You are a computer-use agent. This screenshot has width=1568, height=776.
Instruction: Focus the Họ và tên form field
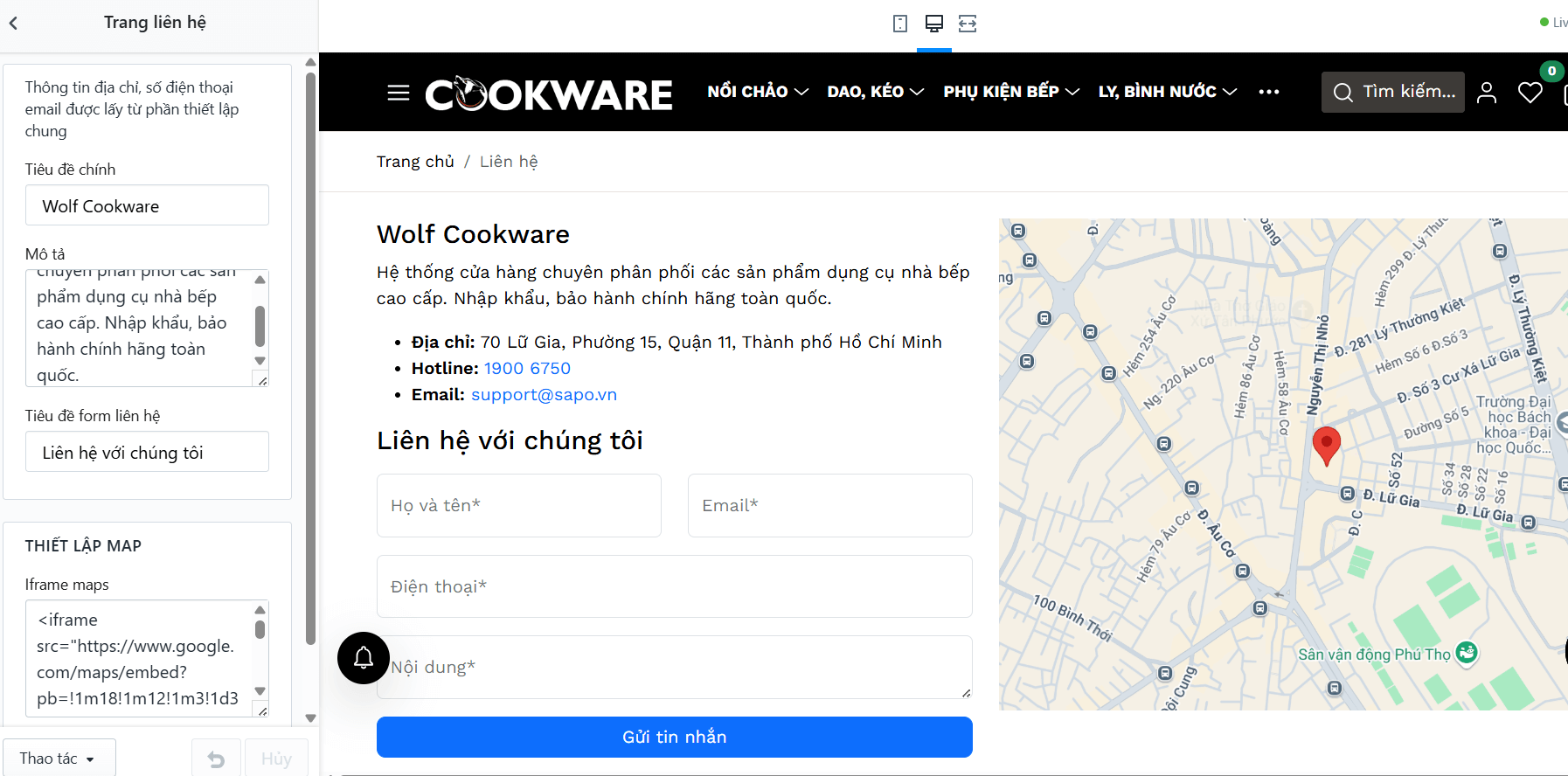point(519,505)
